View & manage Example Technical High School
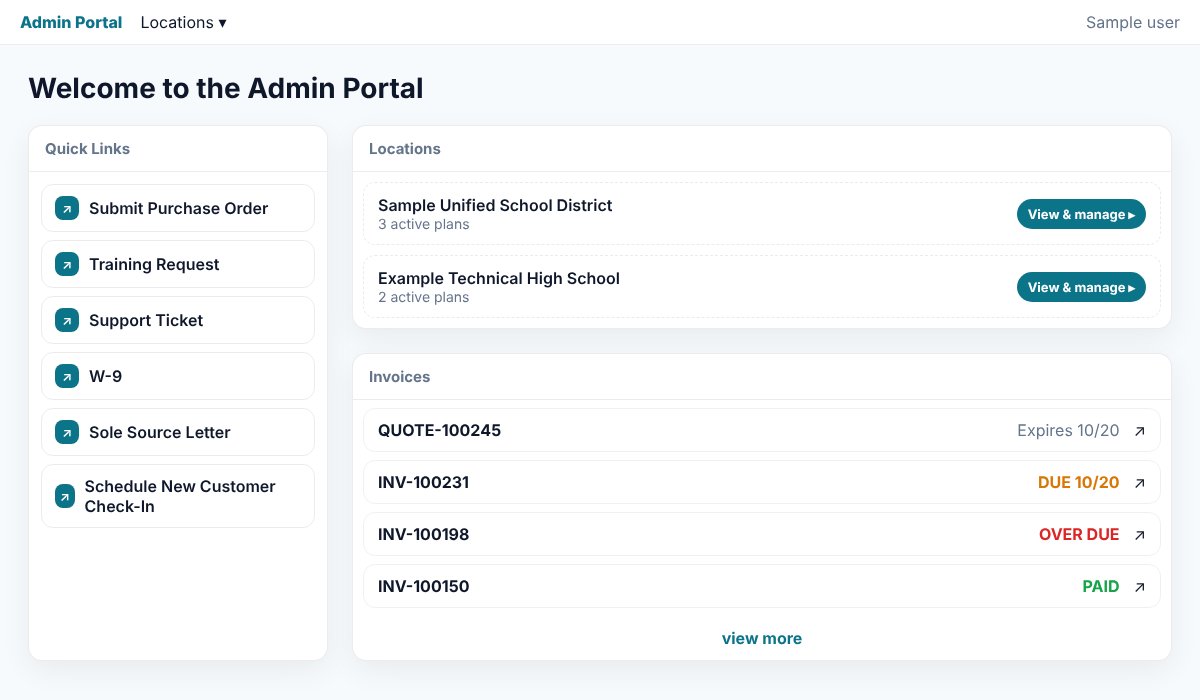Viewport: 1200px width, 700px height. 1081,287
